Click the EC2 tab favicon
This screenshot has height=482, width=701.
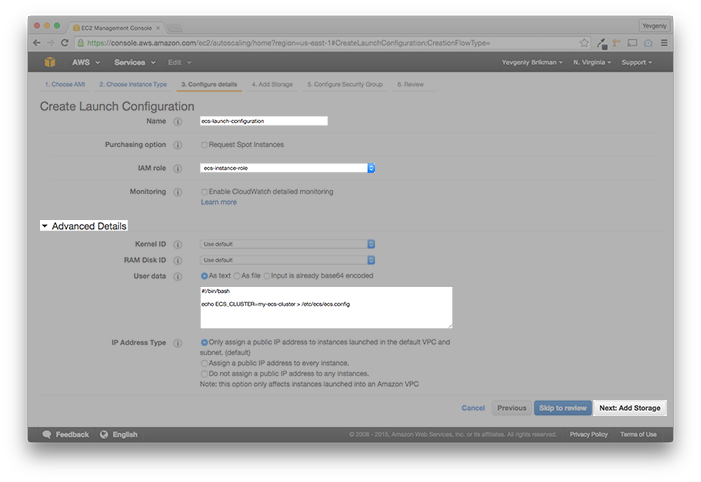[x=76, y=28]
